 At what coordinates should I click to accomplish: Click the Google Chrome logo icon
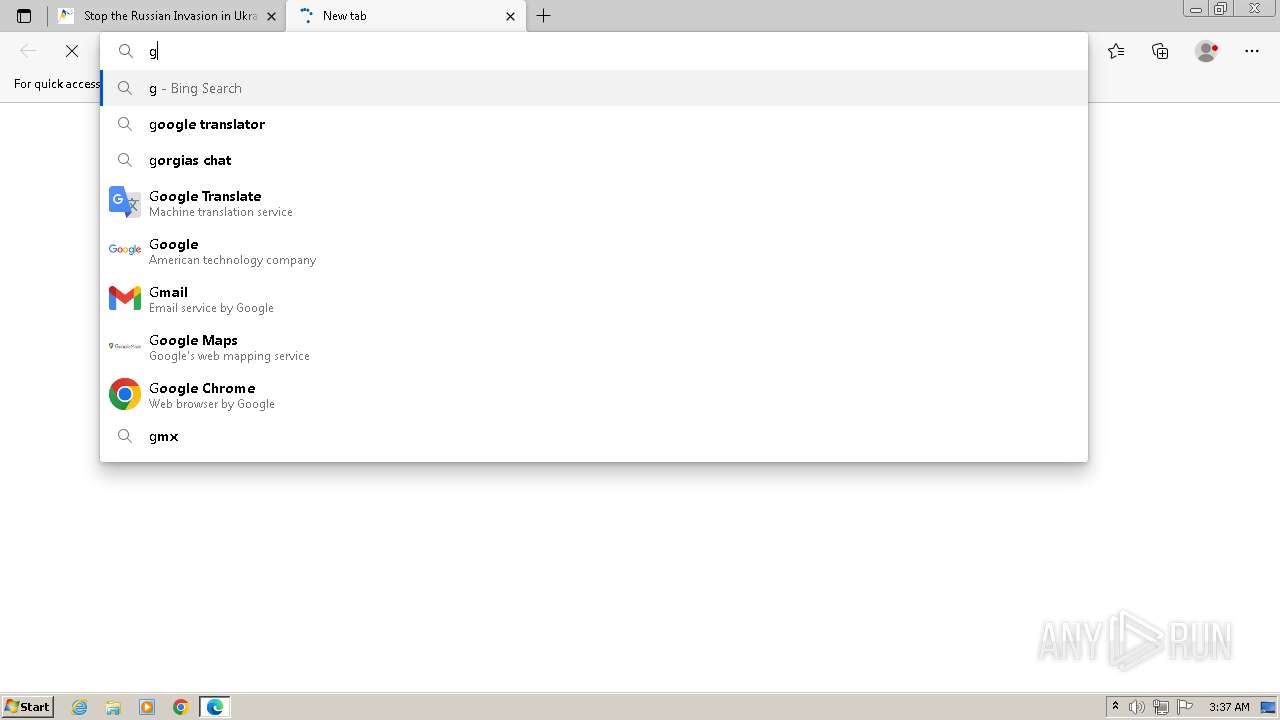coord(125,394)
